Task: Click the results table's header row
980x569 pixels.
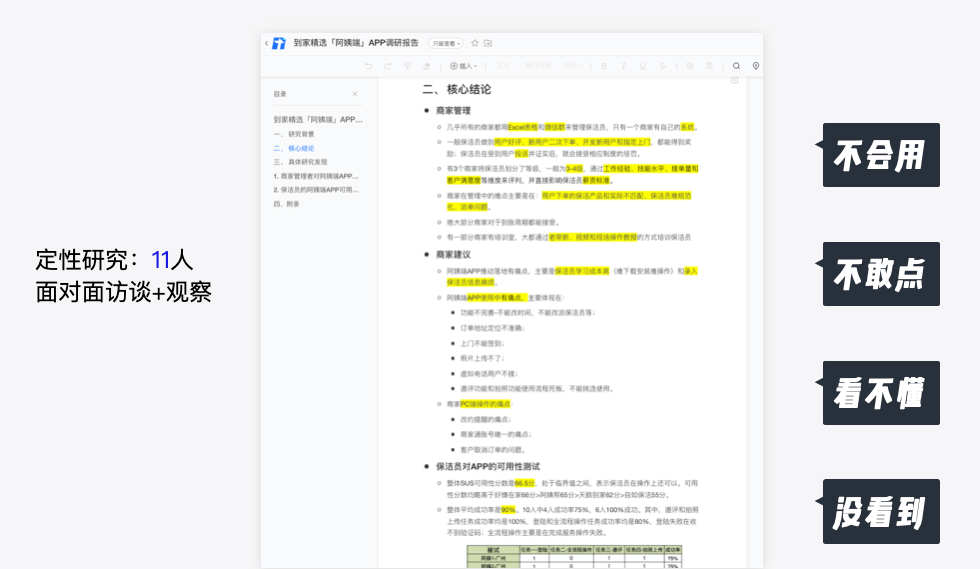Action: pyautogui.click(x=574, y=550)
